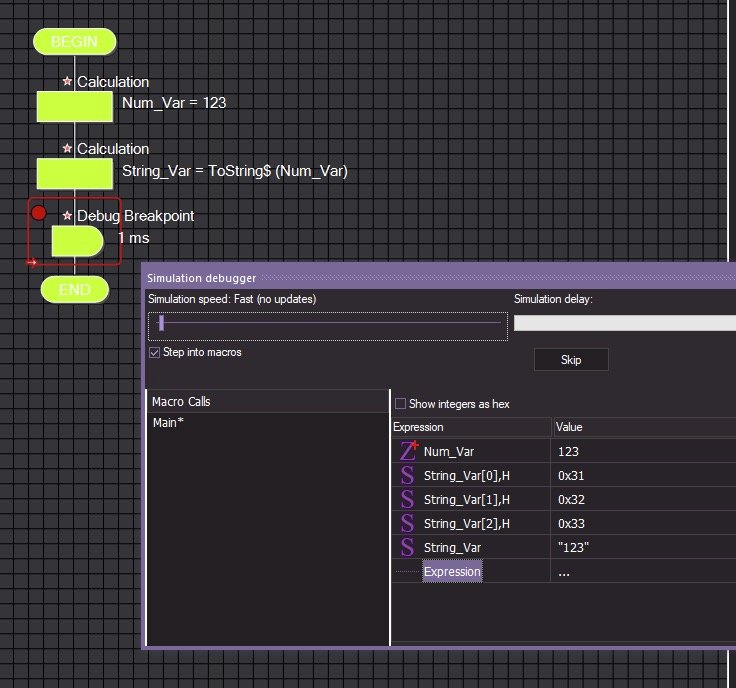This screenshot has height=688, width=736.
Task: Click star icon beside Debug Breakpoint label
Action: [67, 215]
